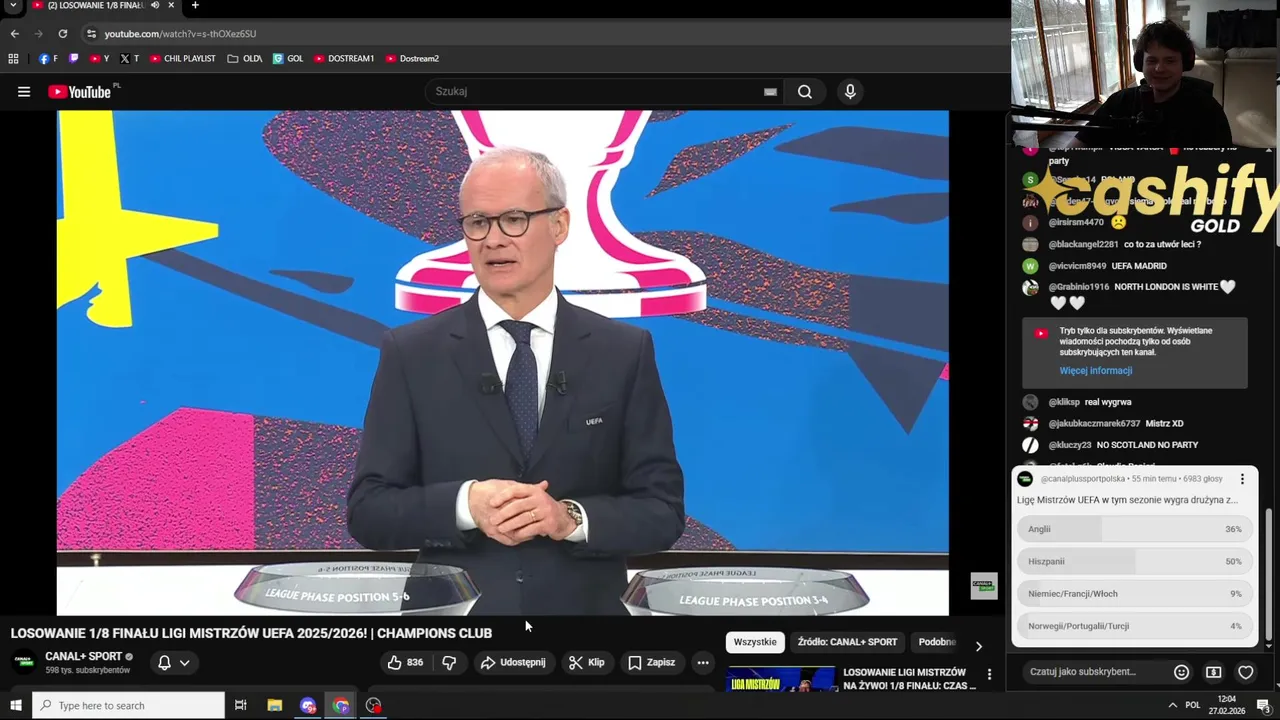Like the video with thumbs up
The height and width of the screenshot is (720, 1280).
405,662
